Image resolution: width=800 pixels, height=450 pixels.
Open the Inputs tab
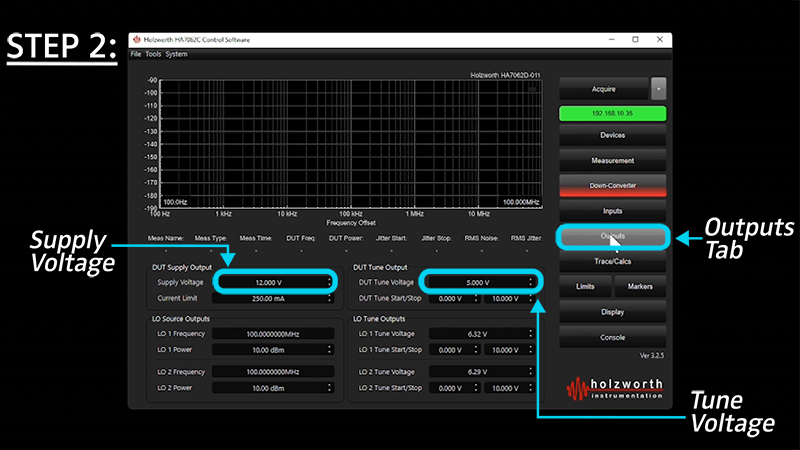pyautogui.click(x=612, y=211)
